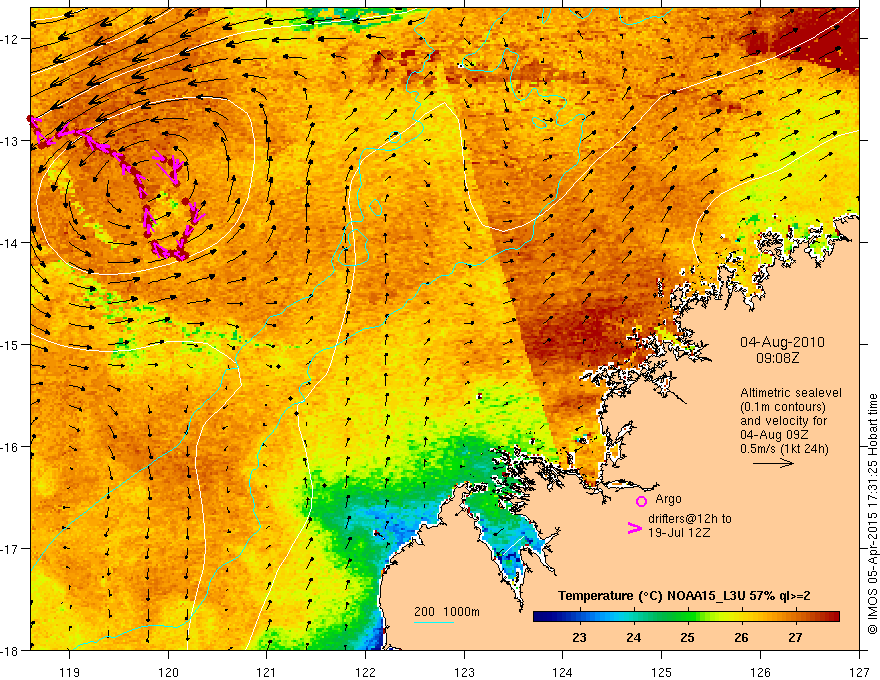Click longitude axis label 125
The width and height of the screenshot is (880, 680).
click(662, 672)
